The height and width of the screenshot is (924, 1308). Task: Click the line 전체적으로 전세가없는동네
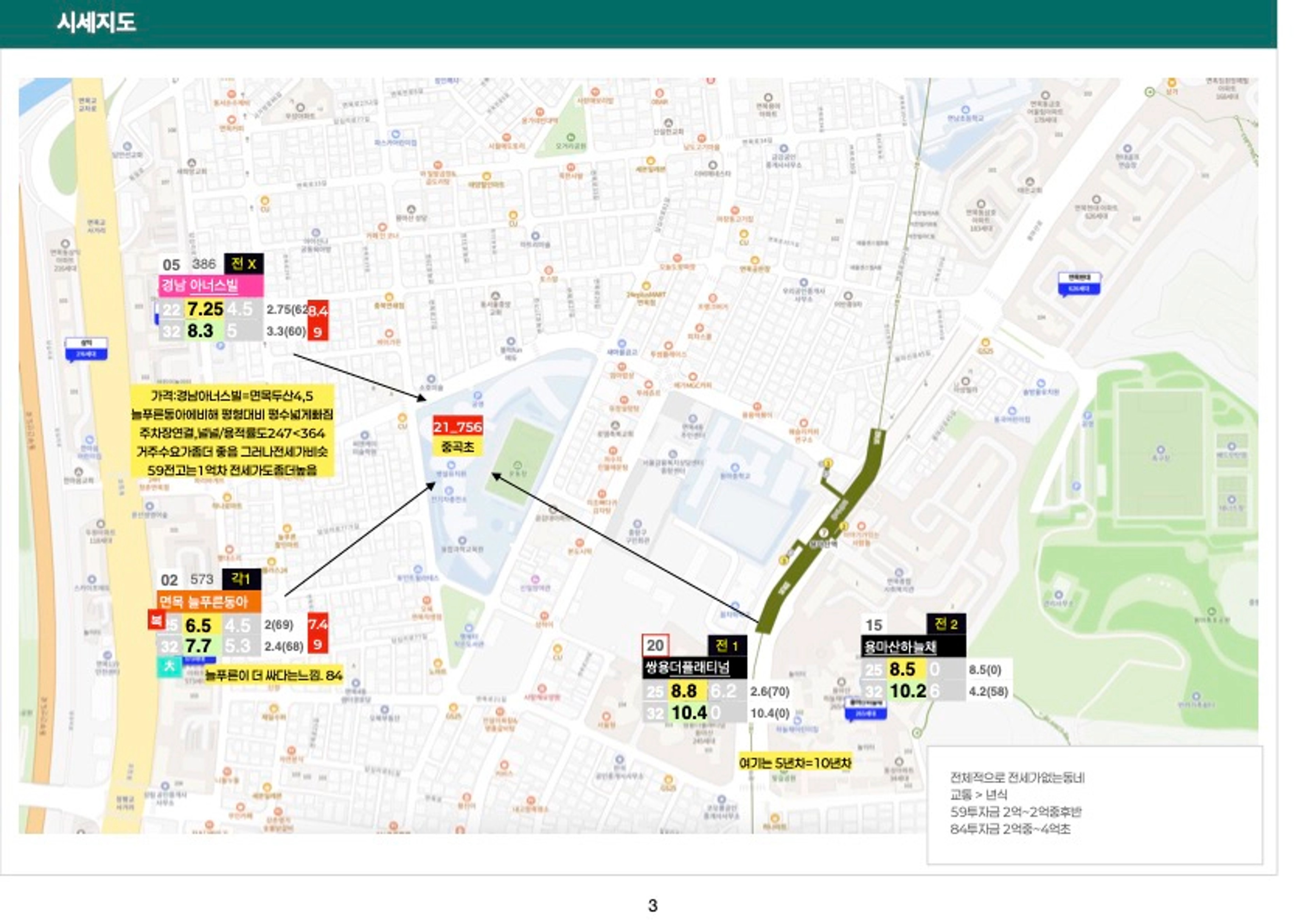click(x=1017, y=778)
